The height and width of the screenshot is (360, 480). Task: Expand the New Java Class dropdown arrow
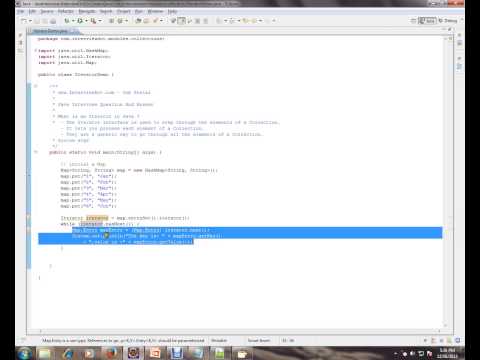pos(126,21)
